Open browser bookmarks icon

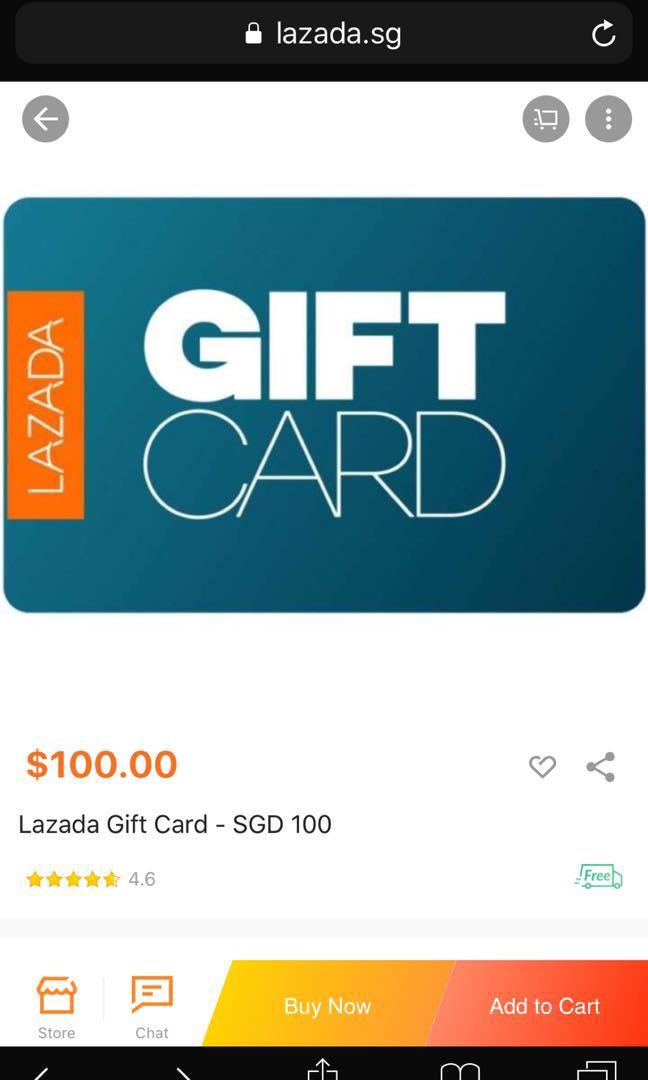pyautogui.click(x=459, y=1071)
